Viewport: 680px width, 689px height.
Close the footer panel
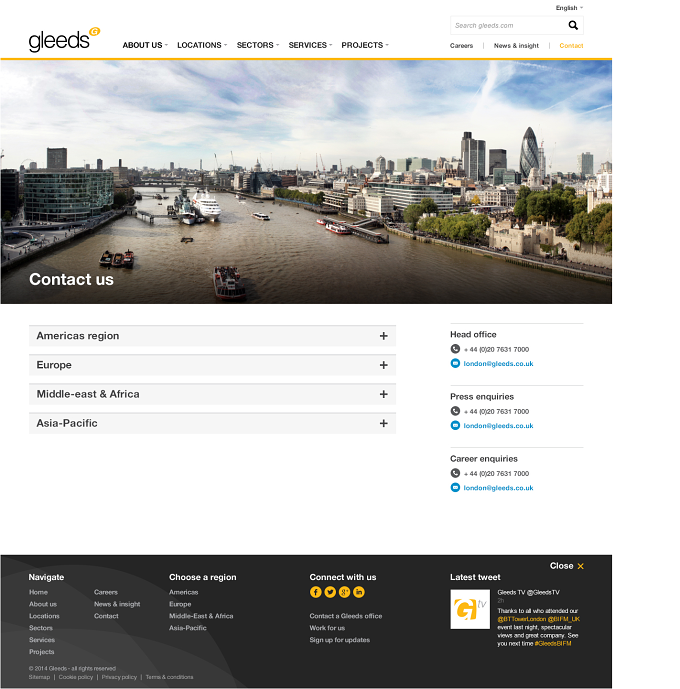(x=567, y=566)
